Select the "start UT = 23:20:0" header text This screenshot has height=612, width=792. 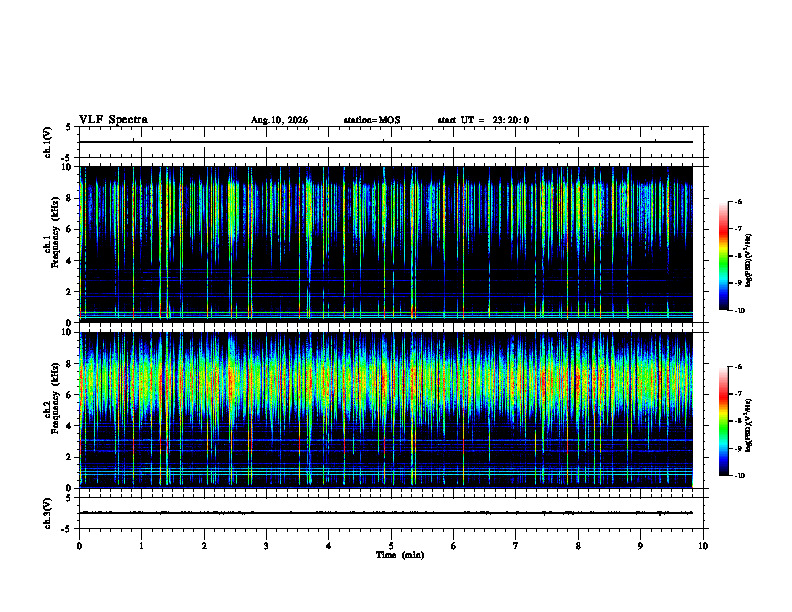[x=483, y=120]
